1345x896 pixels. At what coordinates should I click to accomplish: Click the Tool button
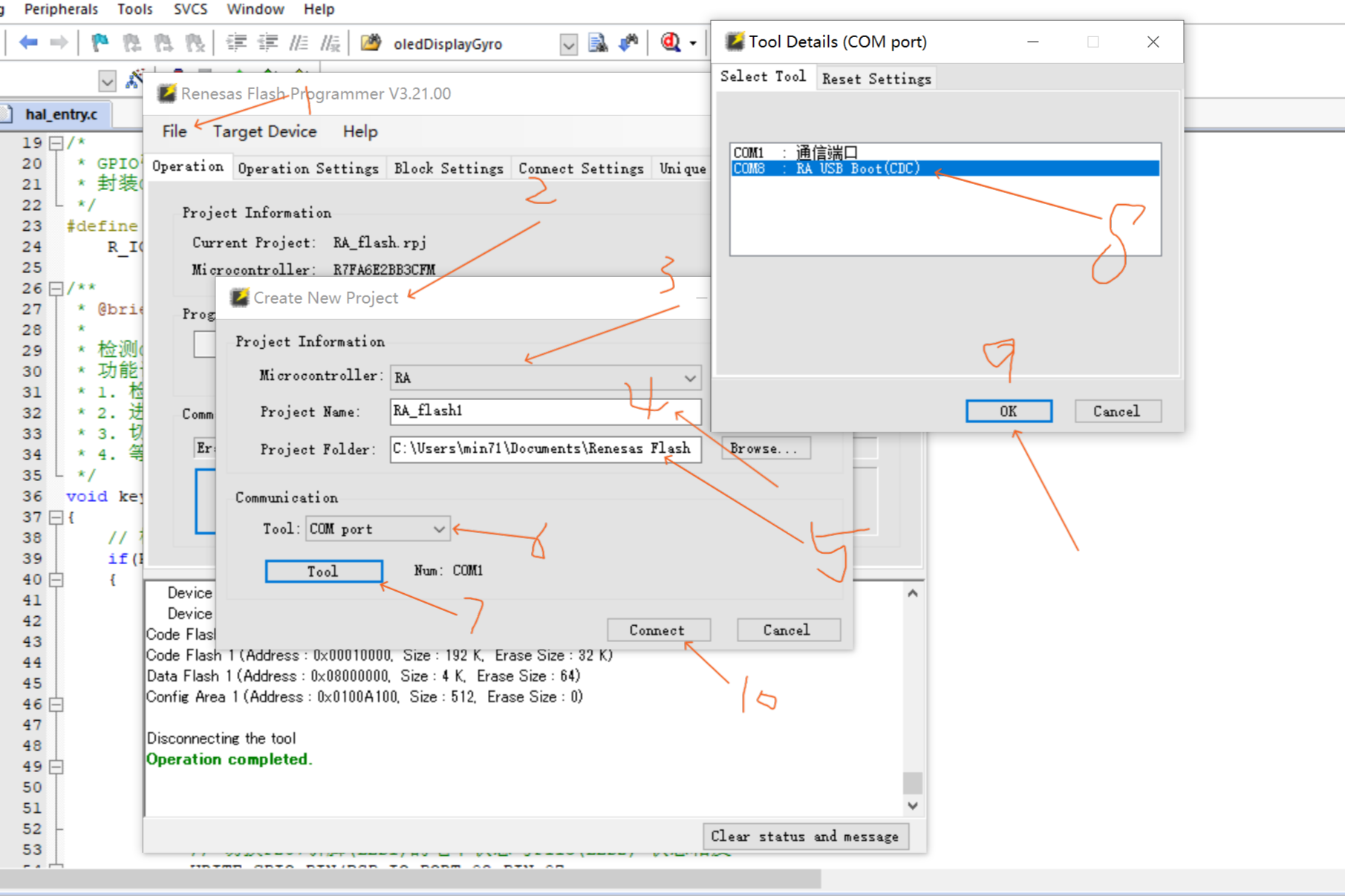(324, 571)
